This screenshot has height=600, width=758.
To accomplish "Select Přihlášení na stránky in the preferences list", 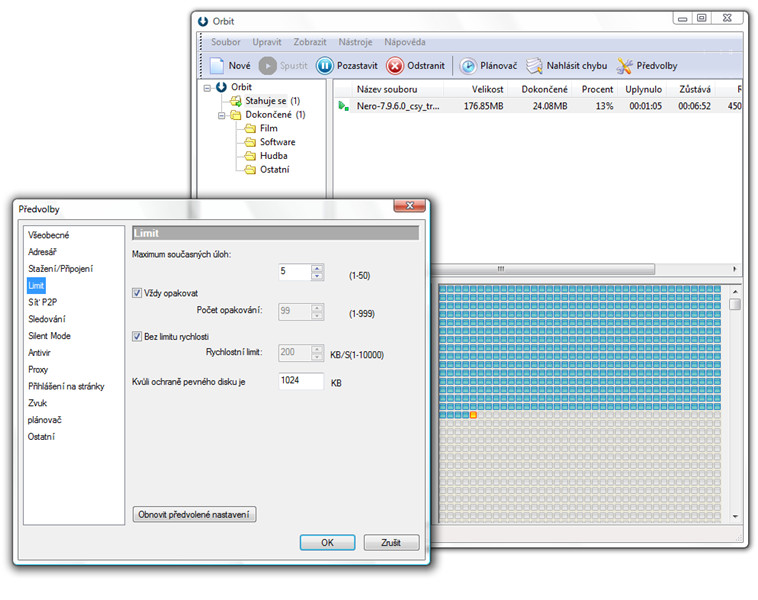I will pyautogui.click(x=66, y=386).
